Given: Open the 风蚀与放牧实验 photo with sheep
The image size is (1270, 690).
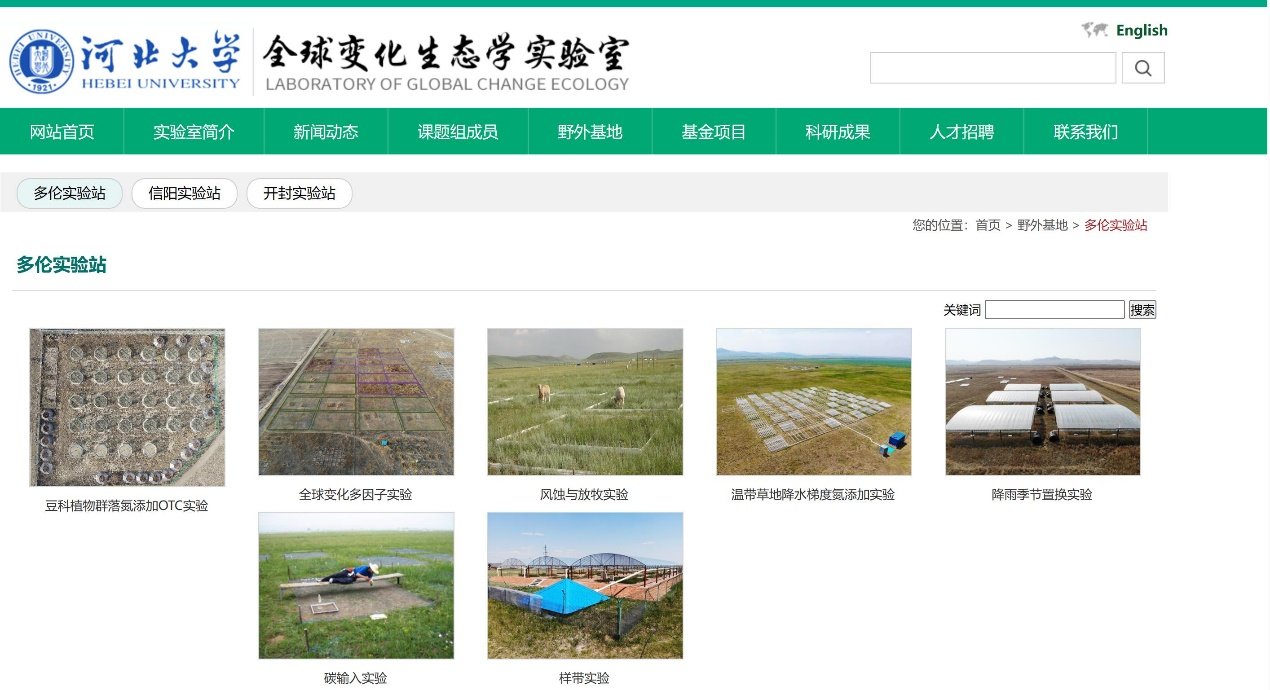Looking at the screenshot, I should tap(585, 401).
